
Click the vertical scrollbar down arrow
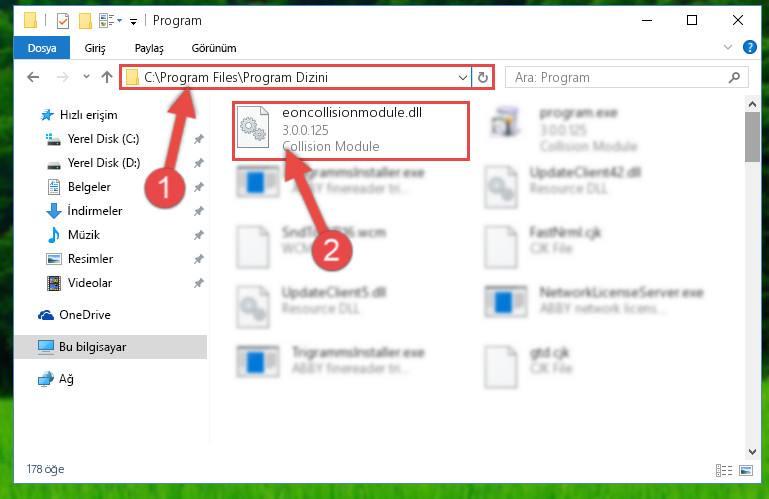coord(752,451)
